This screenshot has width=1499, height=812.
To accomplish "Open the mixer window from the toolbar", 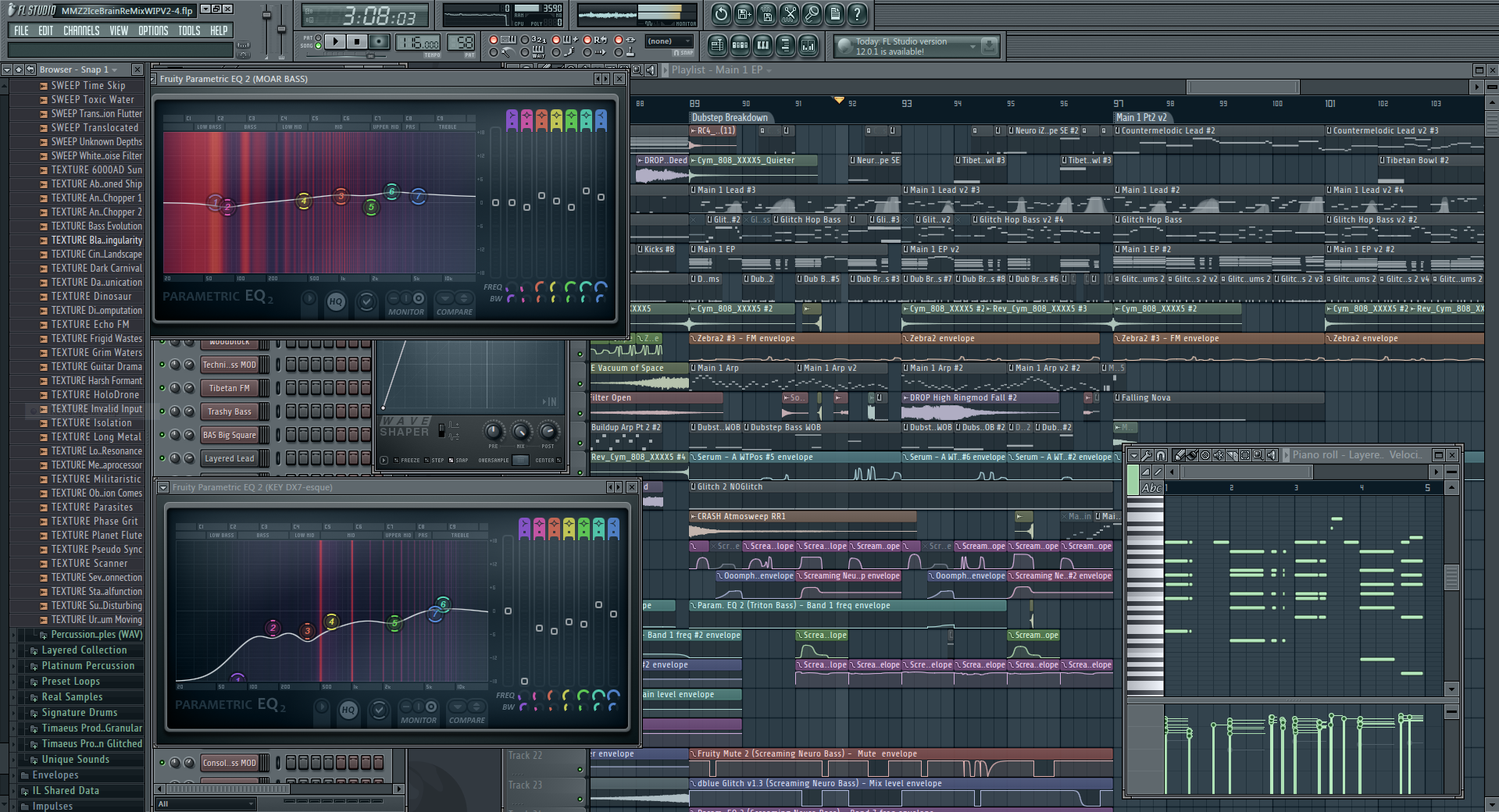I will point(808,46).
